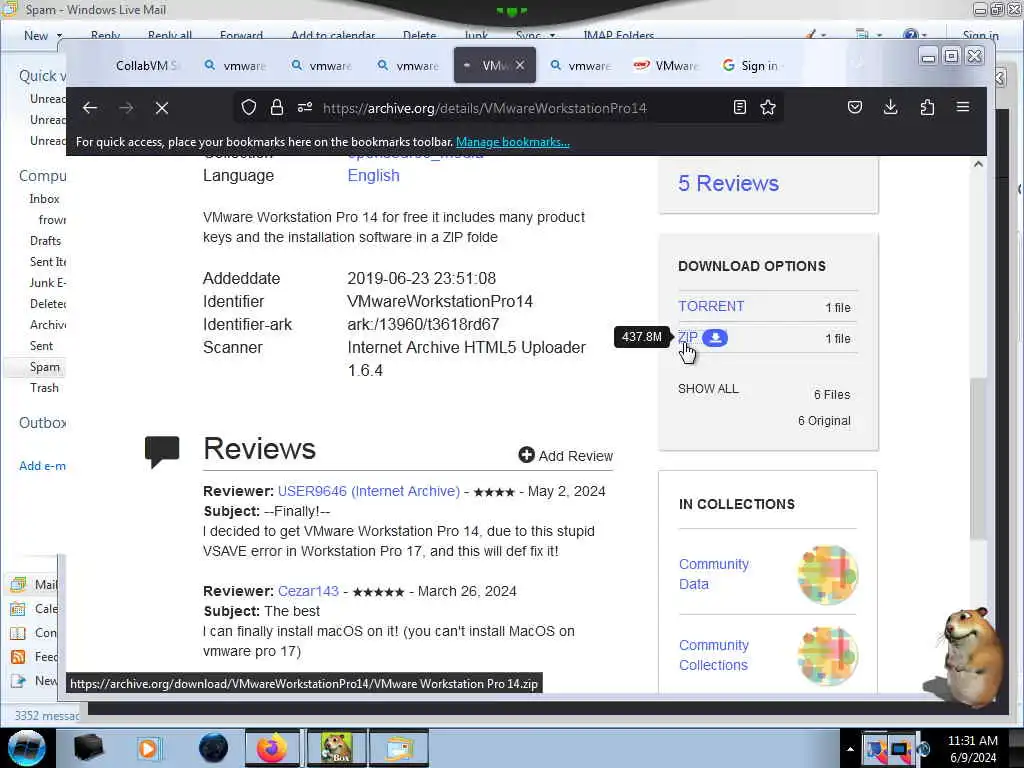Toggle reader view icon in address bar
This screenshot has width=1024, height=768.
pyautogui.click(x=740, y=107)
